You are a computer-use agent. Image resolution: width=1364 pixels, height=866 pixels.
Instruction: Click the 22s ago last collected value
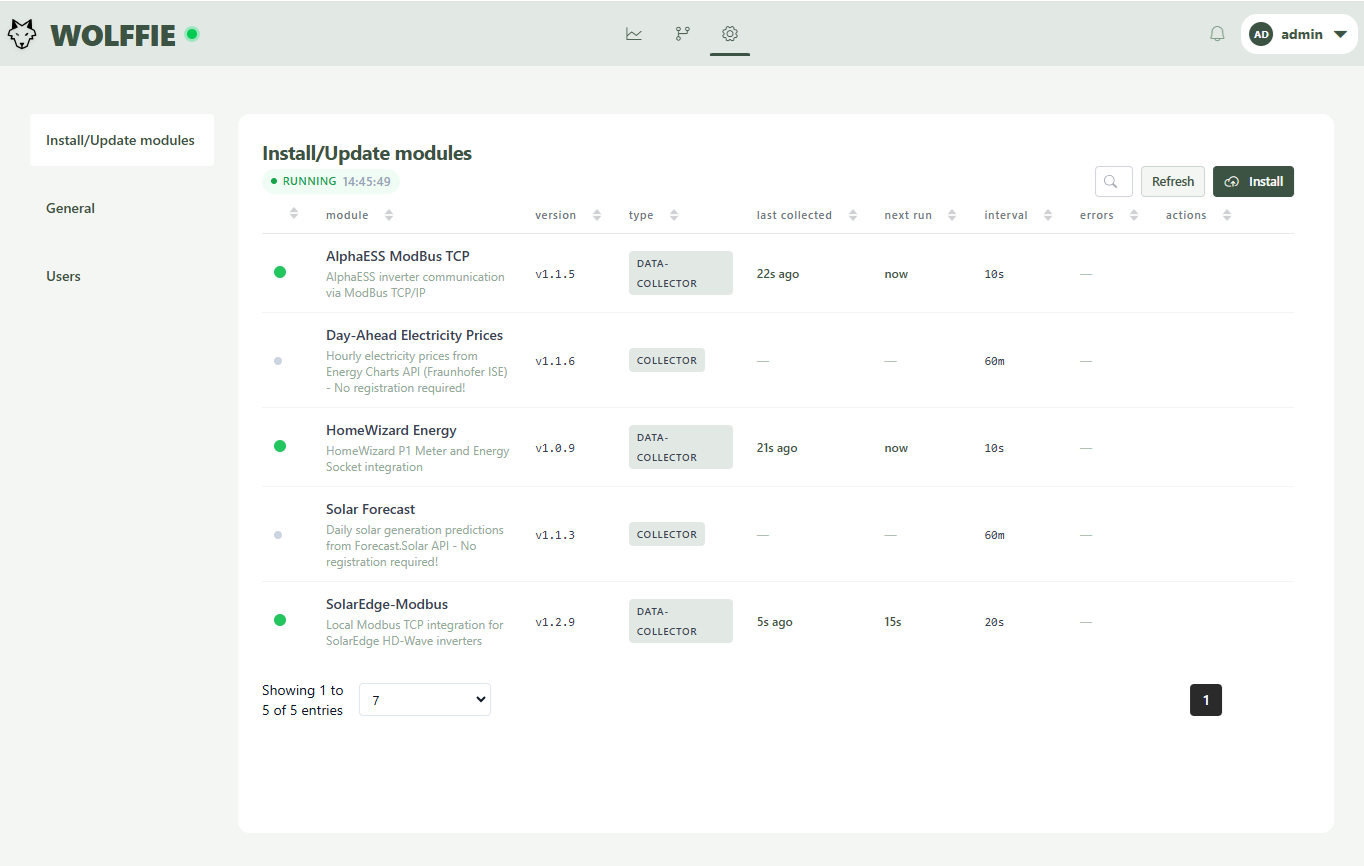coord(778,274)
